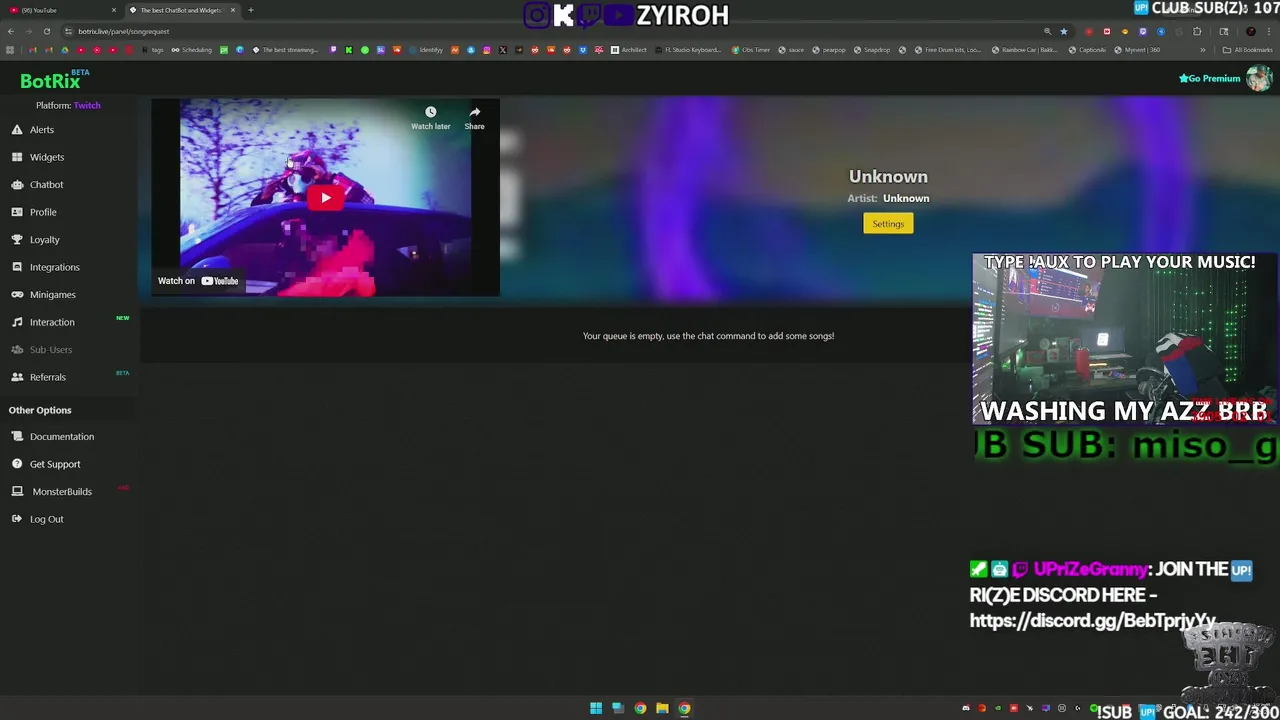Open the user avatar menu
The width and height of the screenshot is (1280, 720).
[x=1258, y=78]
